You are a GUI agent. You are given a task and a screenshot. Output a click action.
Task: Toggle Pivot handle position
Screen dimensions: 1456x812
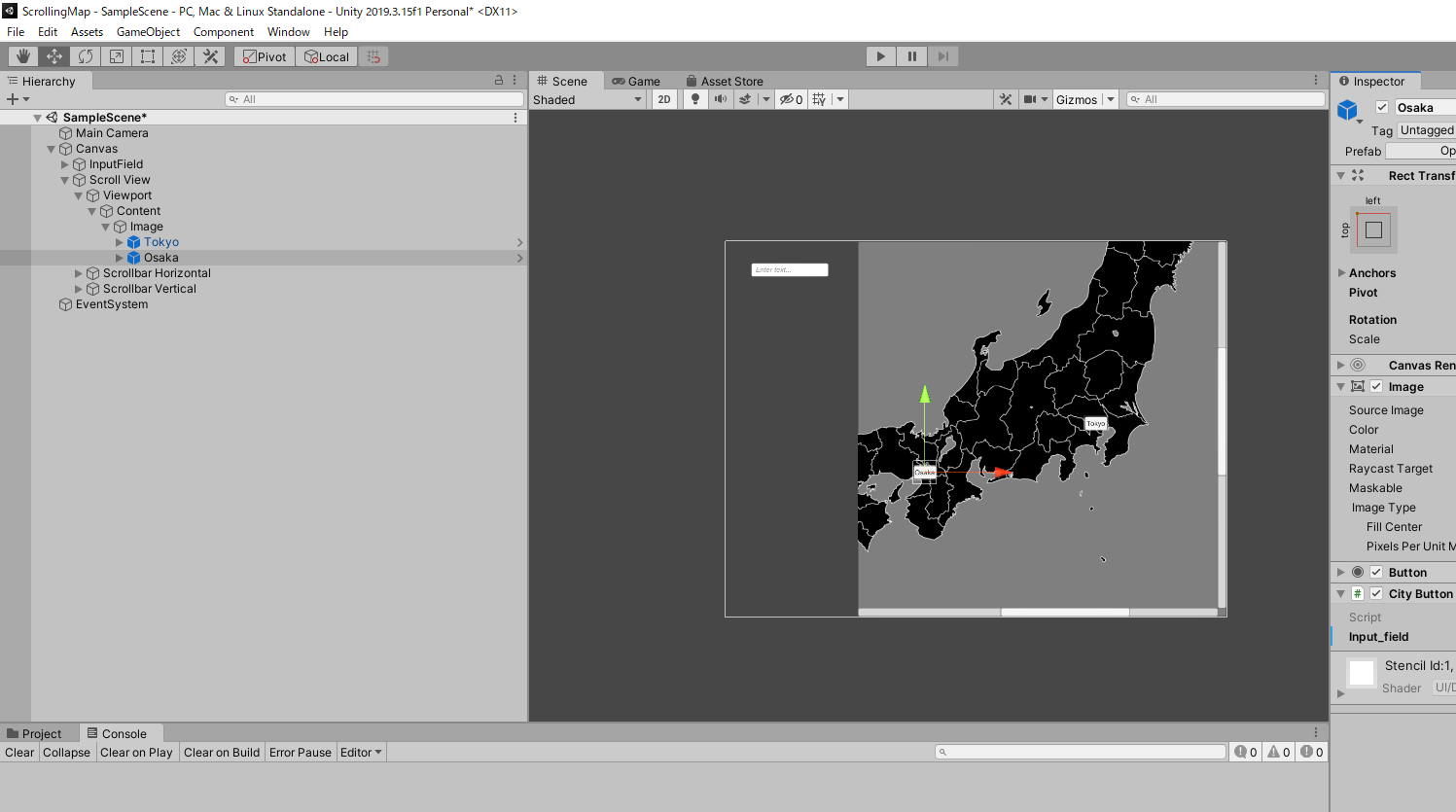265,56
